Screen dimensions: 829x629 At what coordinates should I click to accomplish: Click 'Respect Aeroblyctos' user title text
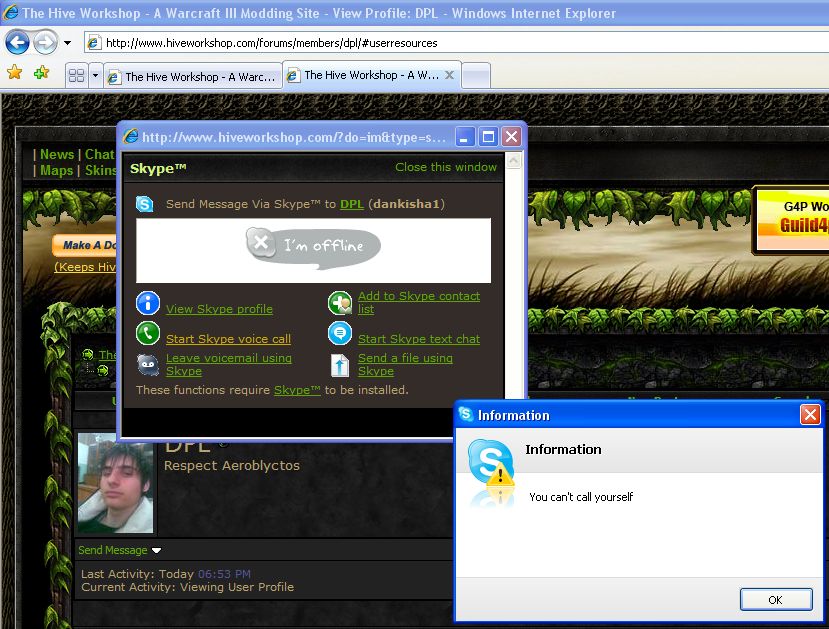pos(232,466)
